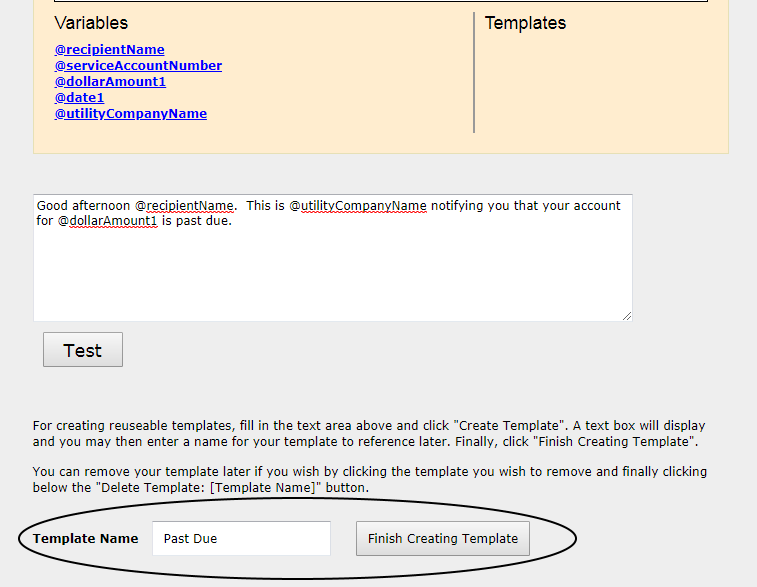This screenshot has width=757, height=587.
Task: Click @dollarAmount1 word in the message body
Action: point(107,220)
